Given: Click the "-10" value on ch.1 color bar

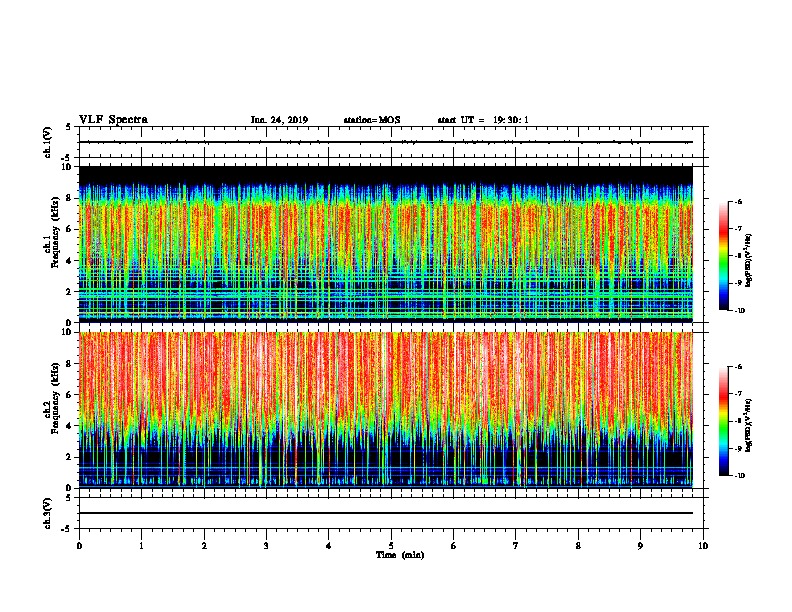Looking at the screenshot, I should click(x=740, y=311).
